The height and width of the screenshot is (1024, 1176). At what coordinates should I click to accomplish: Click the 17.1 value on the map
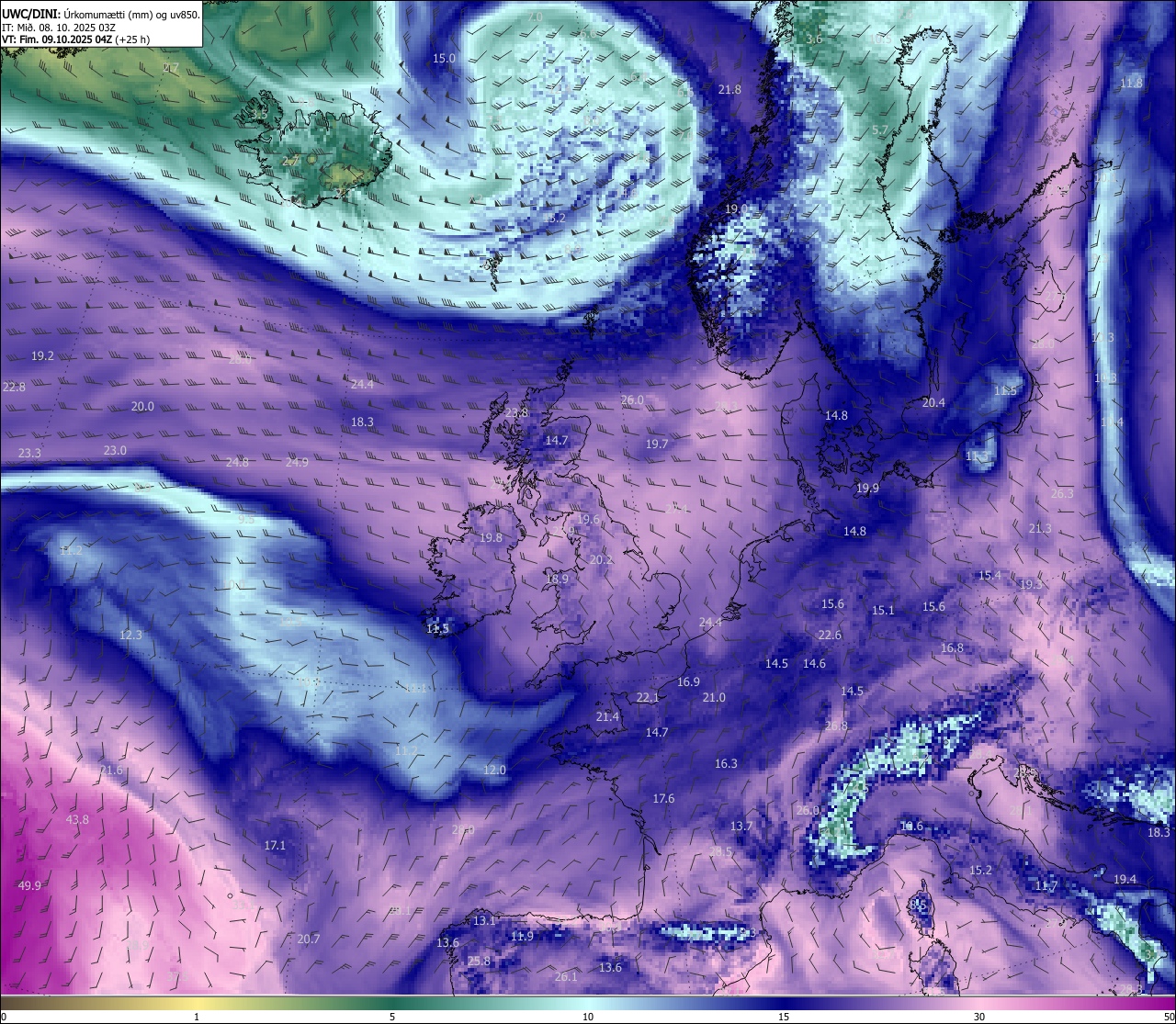pyautogui.click(x=275, y=846)
